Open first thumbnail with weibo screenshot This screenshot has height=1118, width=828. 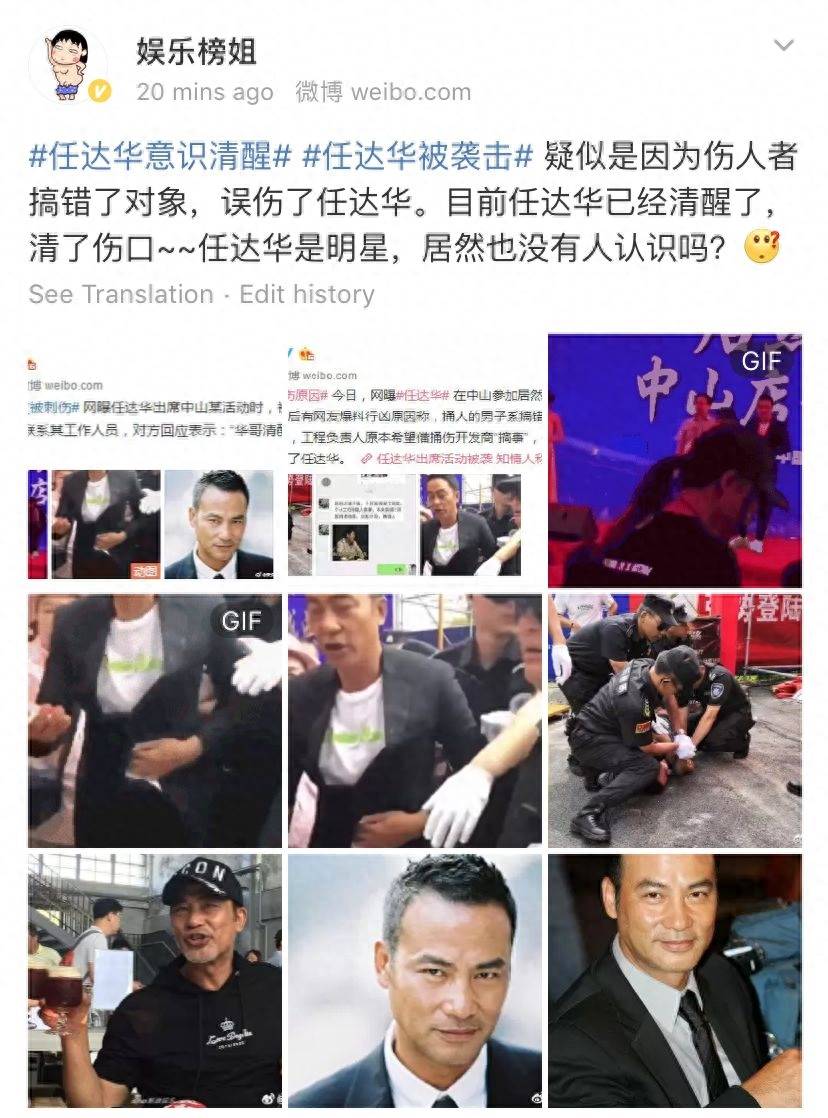(155, 461)
